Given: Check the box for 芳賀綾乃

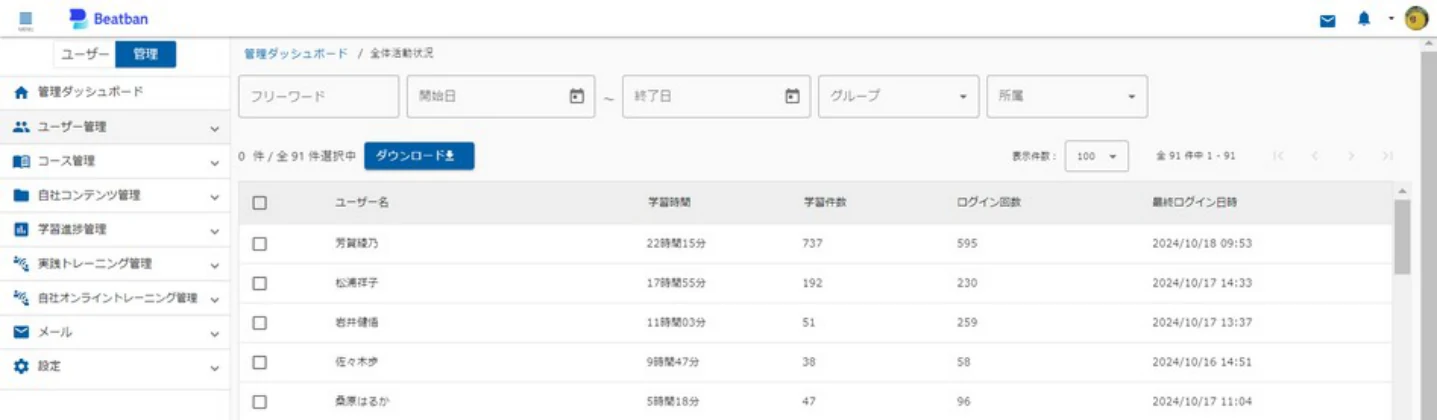Looking at the screenshot, I should coord(260,243).
